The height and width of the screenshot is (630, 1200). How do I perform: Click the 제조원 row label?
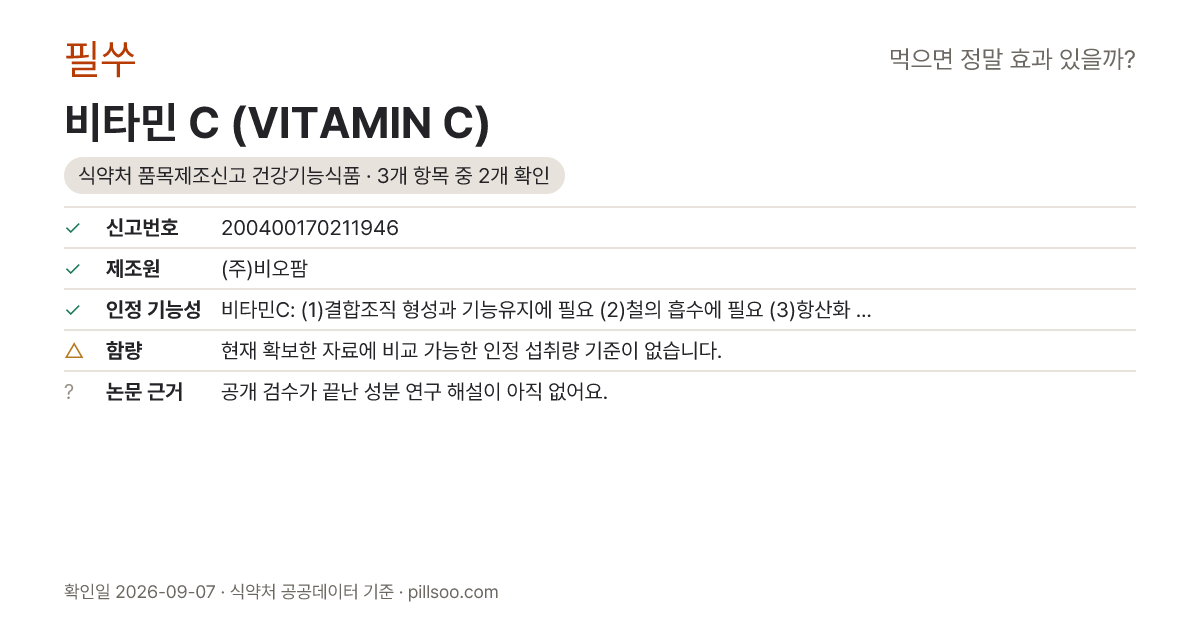[x=133, y=269]
